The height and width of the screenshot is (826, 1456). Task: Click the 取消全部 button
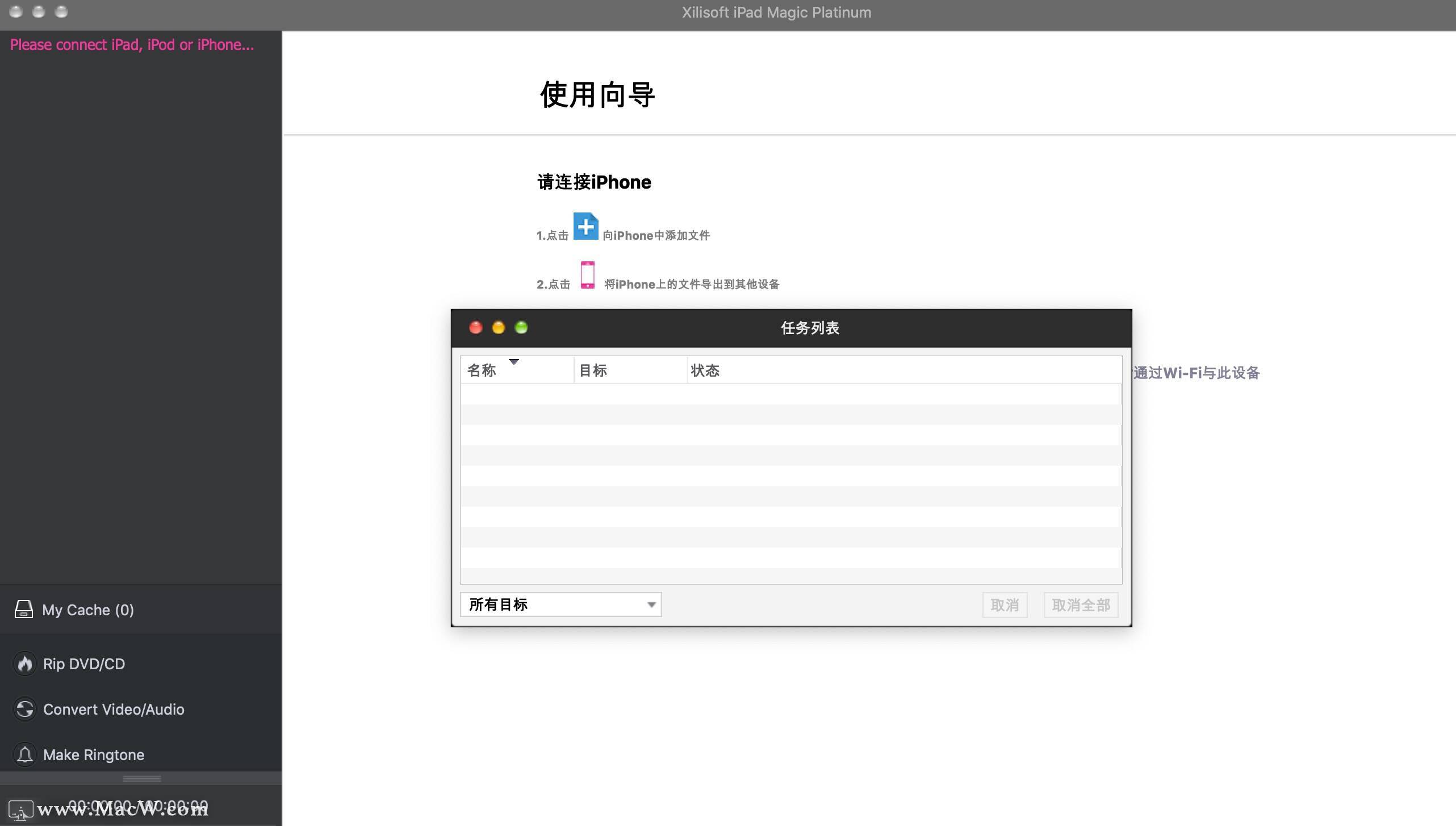[1081, 605]
